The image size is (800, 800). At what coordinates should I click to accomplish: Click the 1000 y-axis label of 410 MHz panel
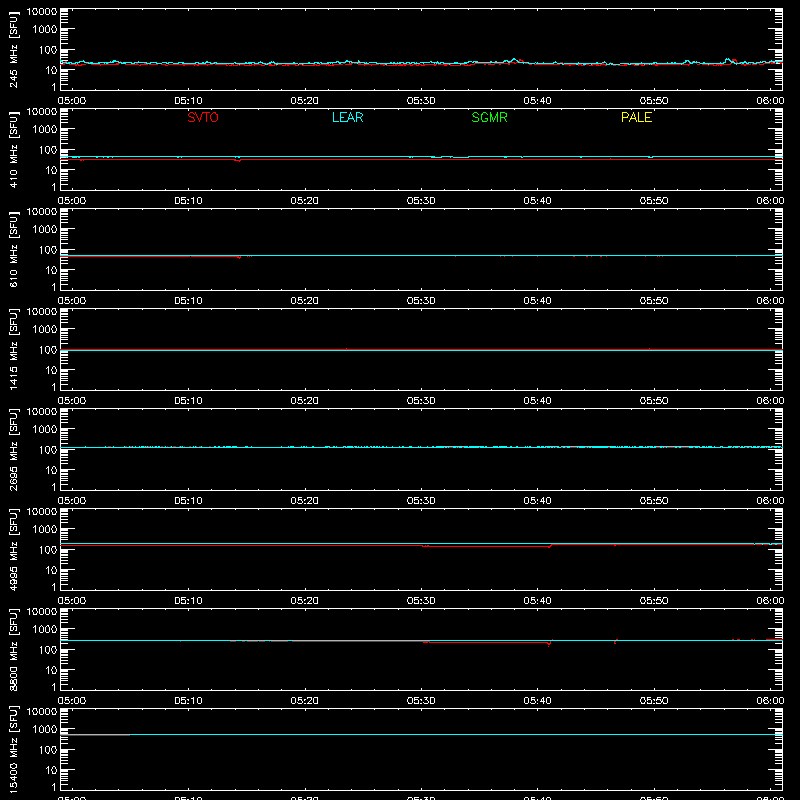coord(45,130)
